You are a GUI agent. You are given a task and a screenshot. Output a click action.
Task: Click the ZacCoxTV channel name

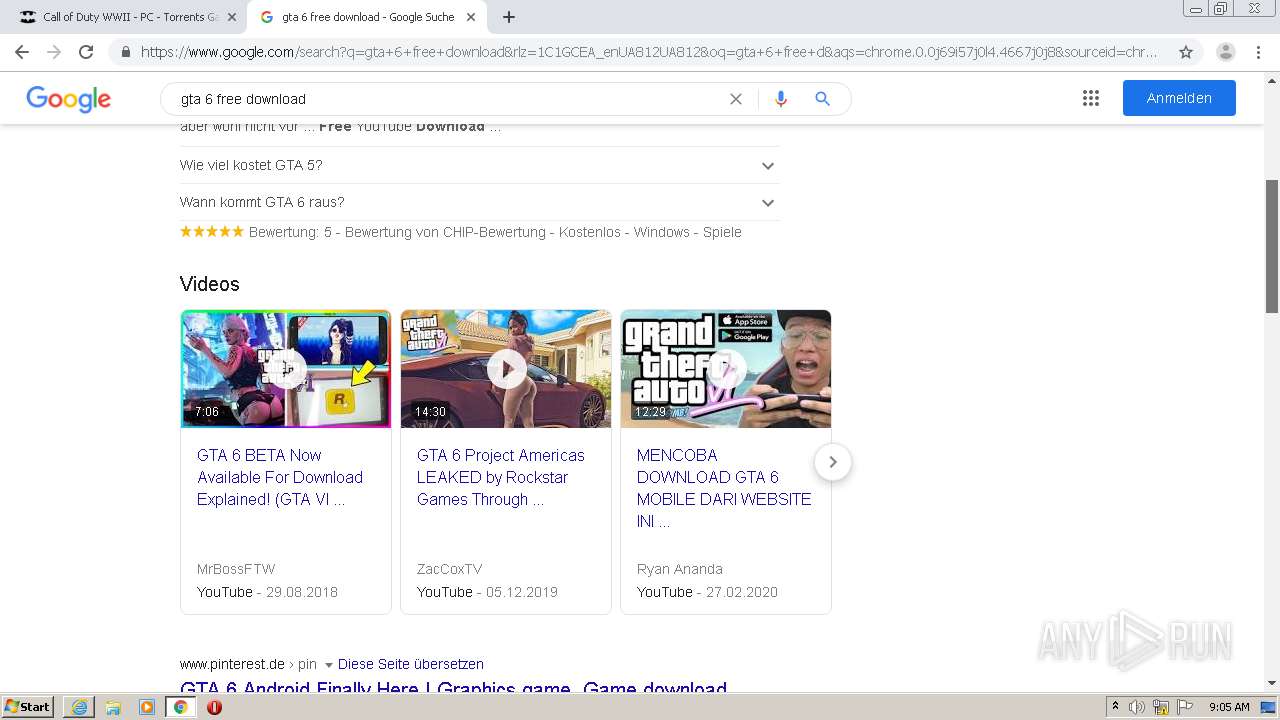coord(449,569)
